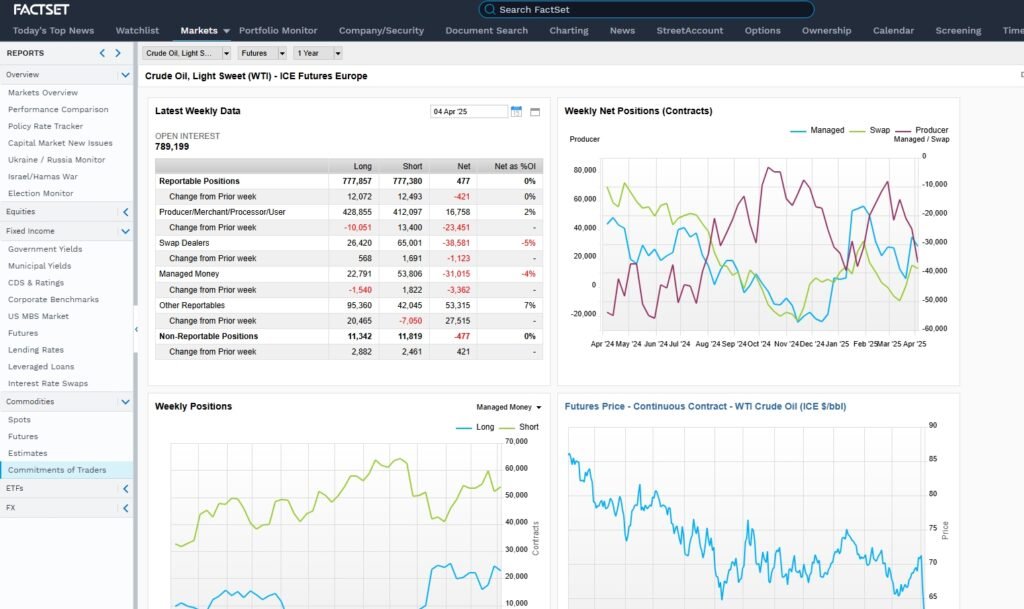Switch to the Portfolio Monitor tab
The image size is (1024, 609).
click(x=278, y=31)
